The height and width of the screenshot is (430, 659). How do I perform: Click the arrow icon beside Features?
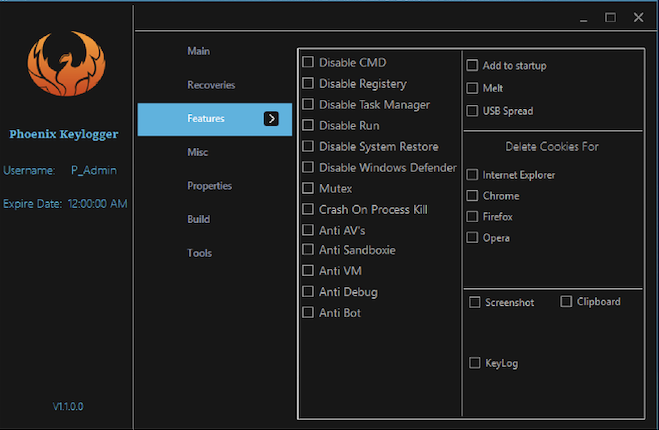271,119
